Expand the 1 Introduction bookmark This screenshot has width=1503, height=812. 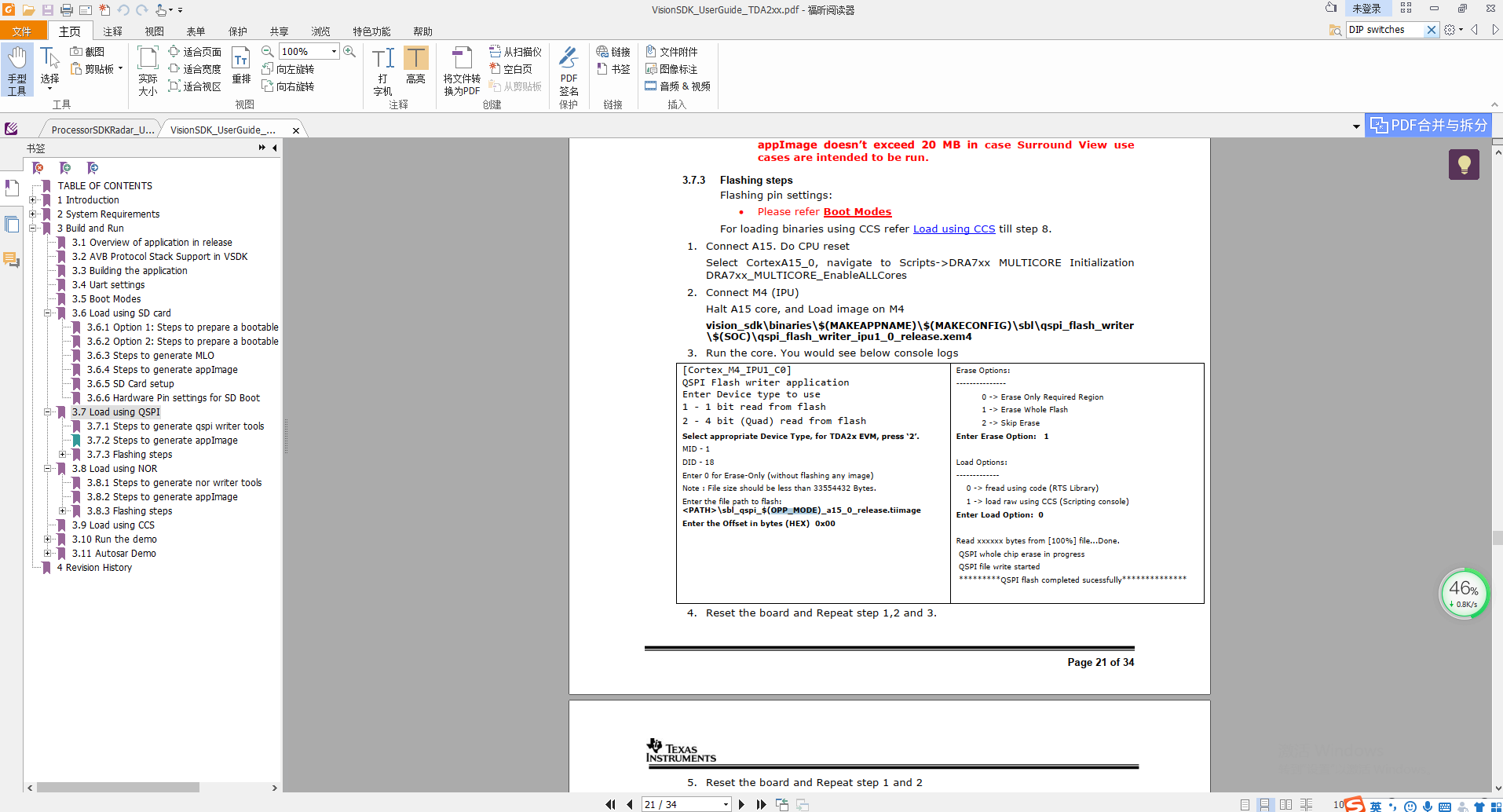point(33,200)
